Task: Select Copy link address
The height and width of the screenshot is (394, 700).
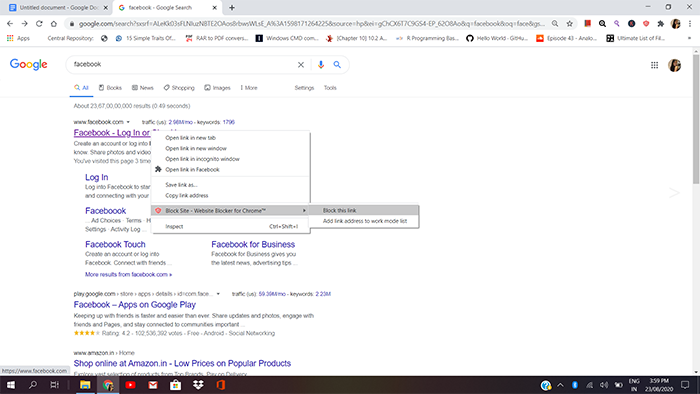Action: coord(231,195)
